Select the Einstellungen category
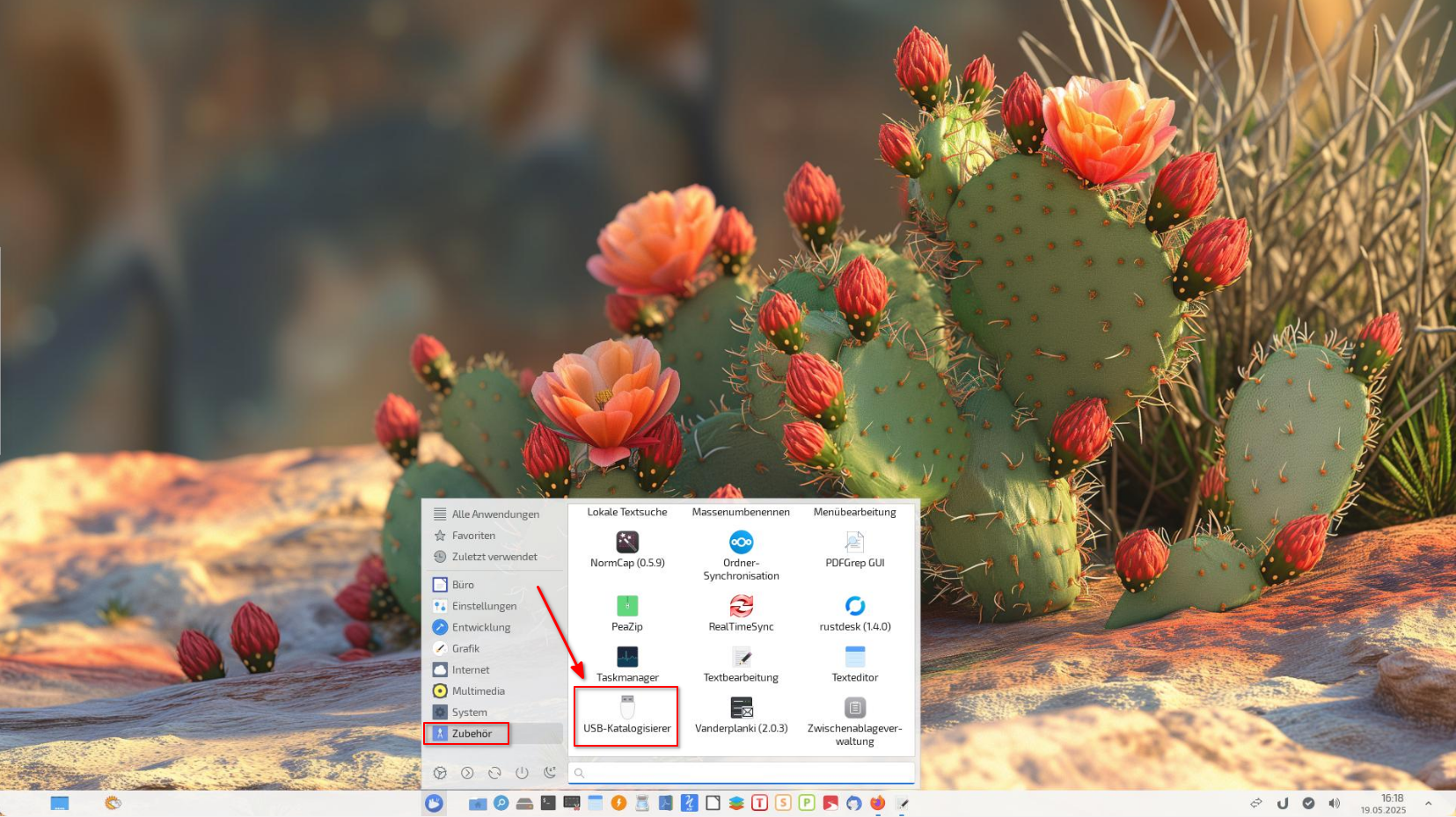The width and height of the screenshot is (1456, 817). tap(494, 606)
